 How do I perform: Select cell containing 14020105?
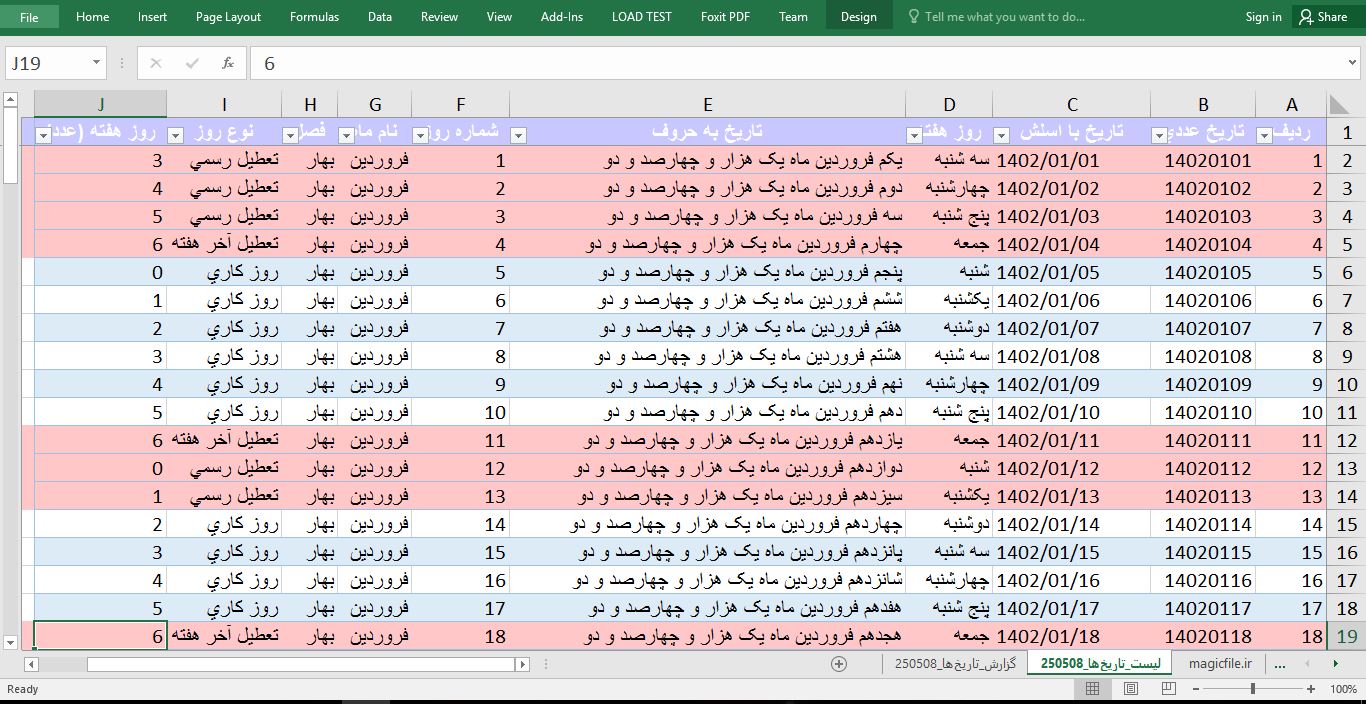pyautogui.click(x=1203, y=272)
